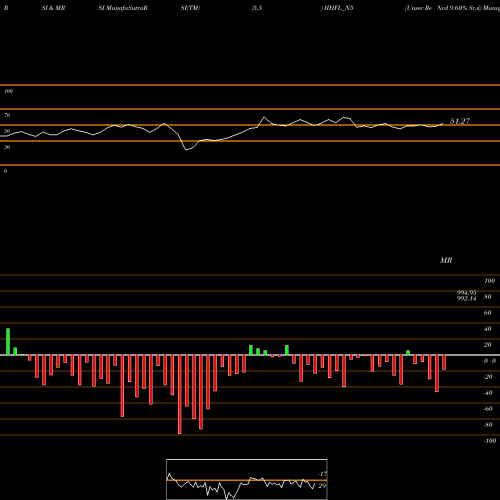Click the 50 level label on RSI axis
The height and width of the screenshot is (500, 500).
7,131
